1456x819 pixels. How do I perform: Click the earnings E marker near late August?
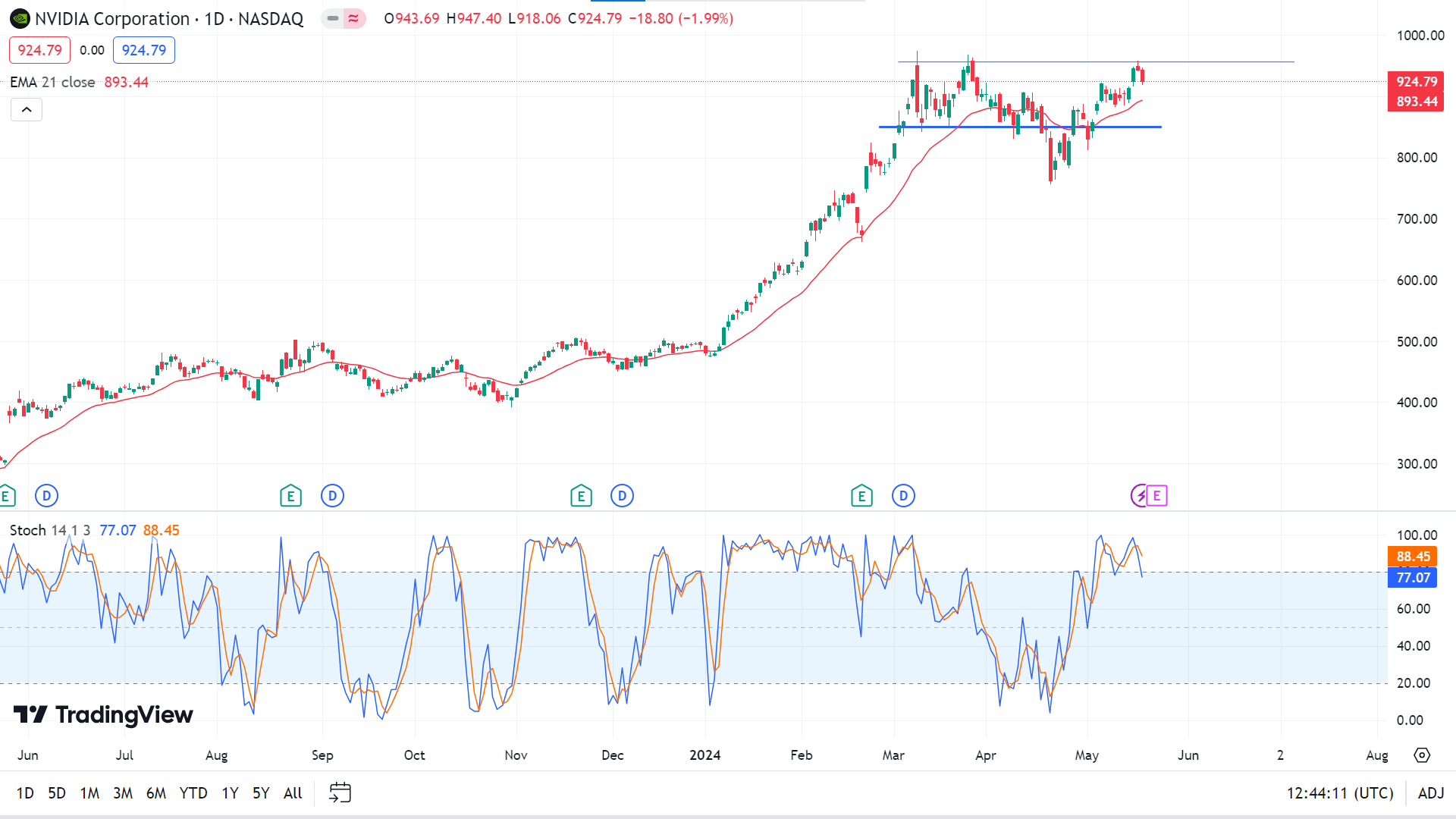pos(290,496)
